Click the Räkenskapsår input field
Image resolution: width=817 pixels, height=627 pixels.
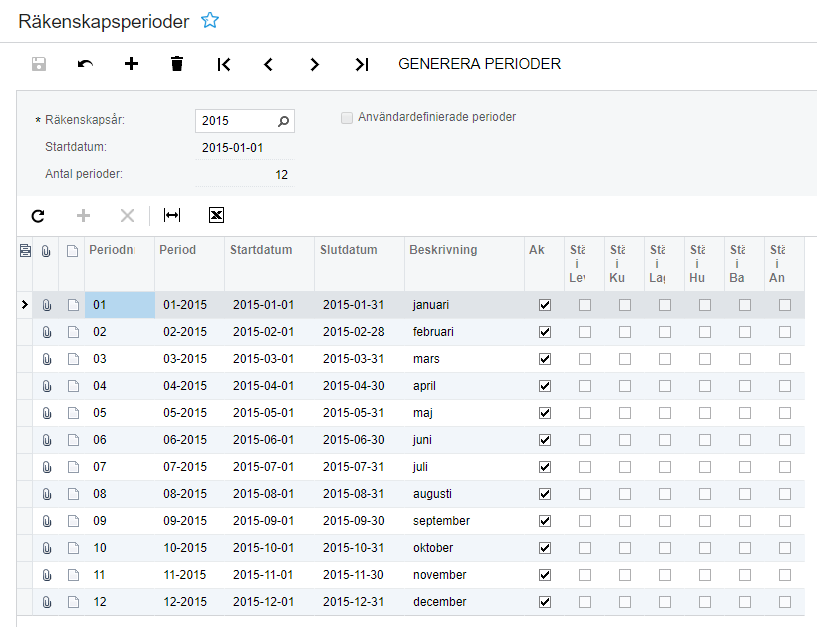tap(235, 121)
